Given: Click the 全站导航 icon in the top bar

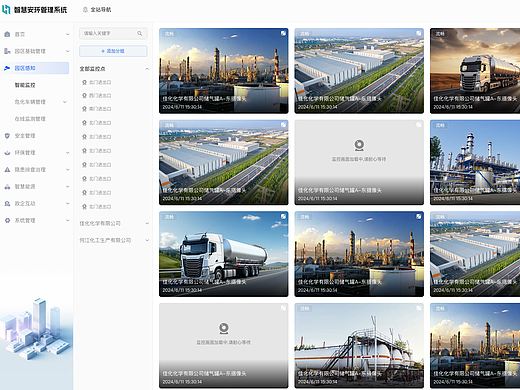Looking at the screenshot, I should pos(85,10).
